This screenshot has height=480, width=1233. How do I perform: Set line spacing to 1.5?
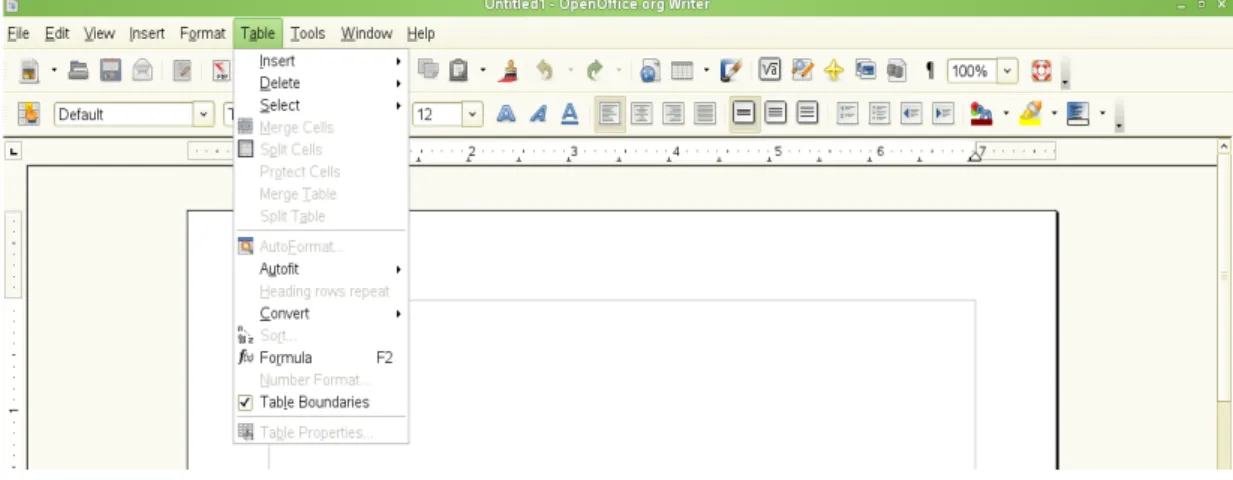pyautogui.click(x=776, y=114)
